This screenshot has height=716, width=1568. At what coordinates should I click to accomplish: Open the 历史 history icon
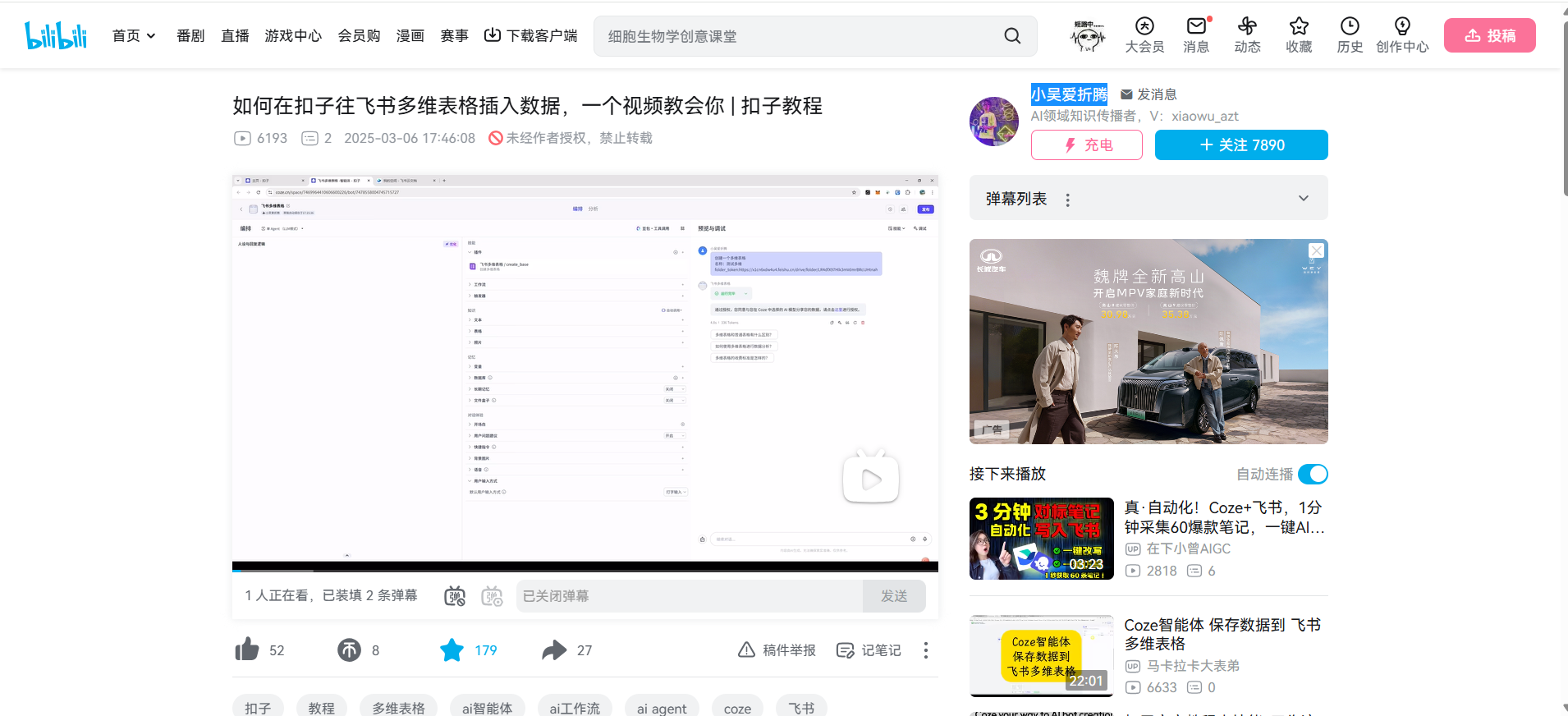1350,35
